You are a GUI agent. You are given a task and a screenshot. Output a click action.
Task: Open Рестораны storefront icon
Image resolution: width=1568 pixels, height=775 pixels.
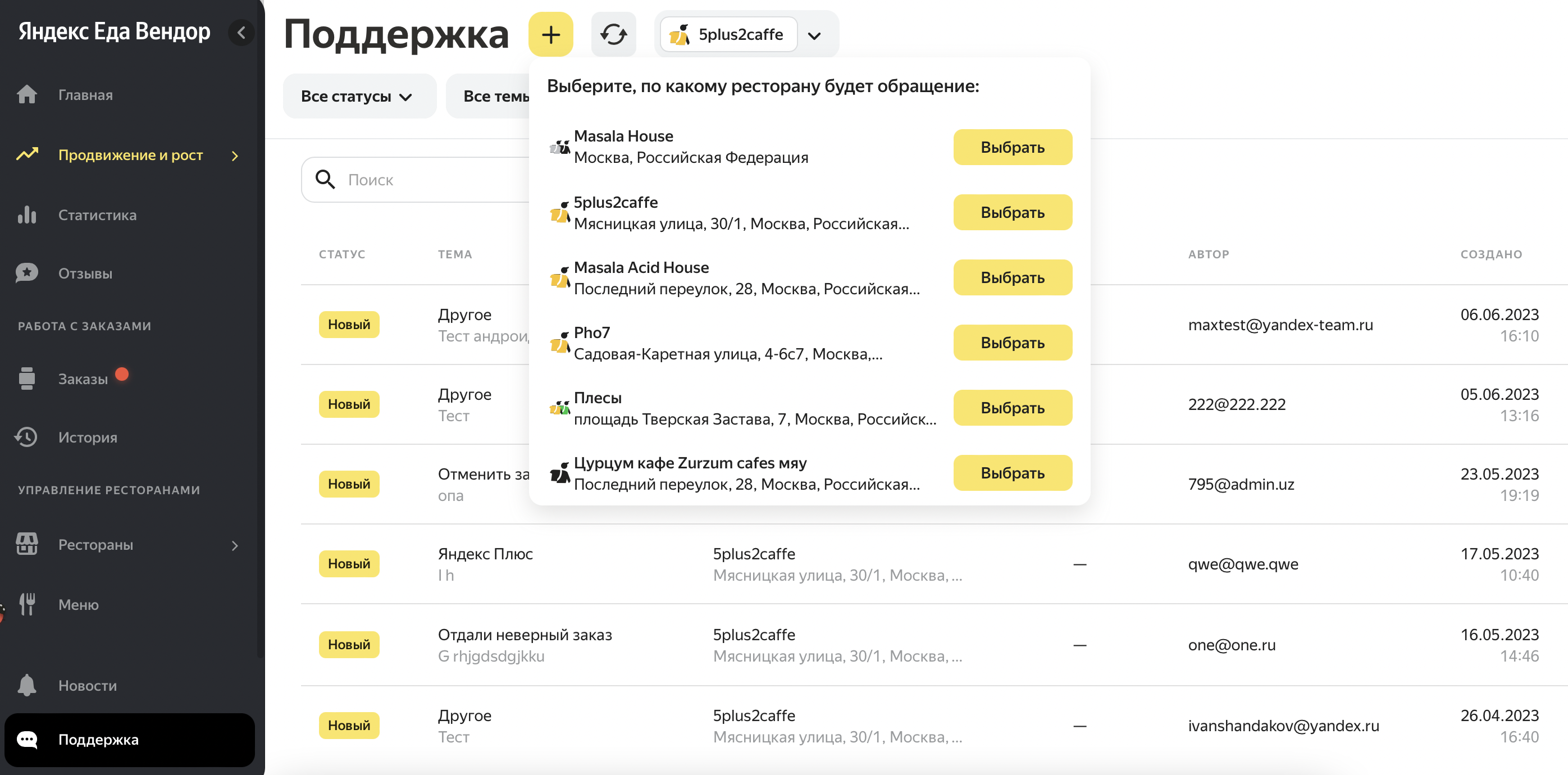[27, 544]
